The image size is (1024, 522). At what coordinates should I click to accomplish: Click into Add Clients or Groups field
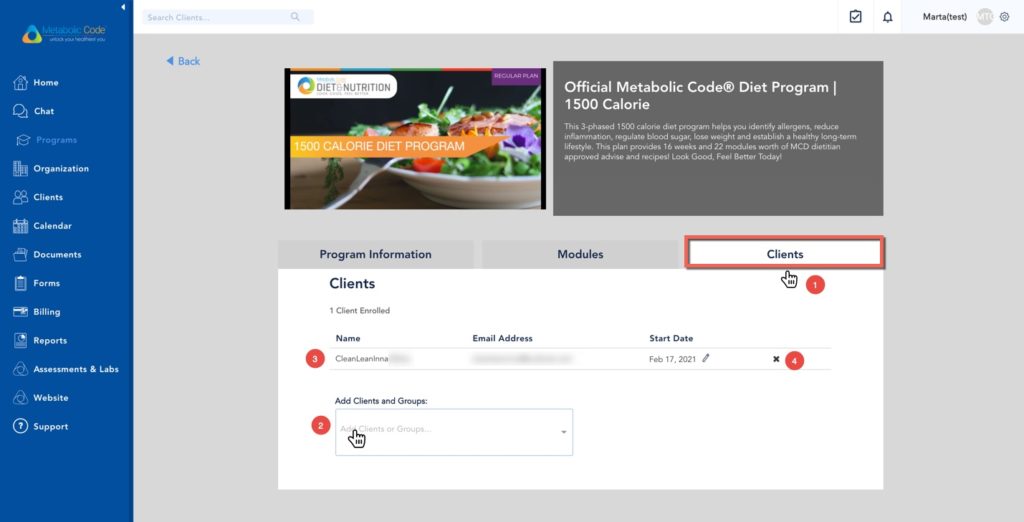(454, 432)
